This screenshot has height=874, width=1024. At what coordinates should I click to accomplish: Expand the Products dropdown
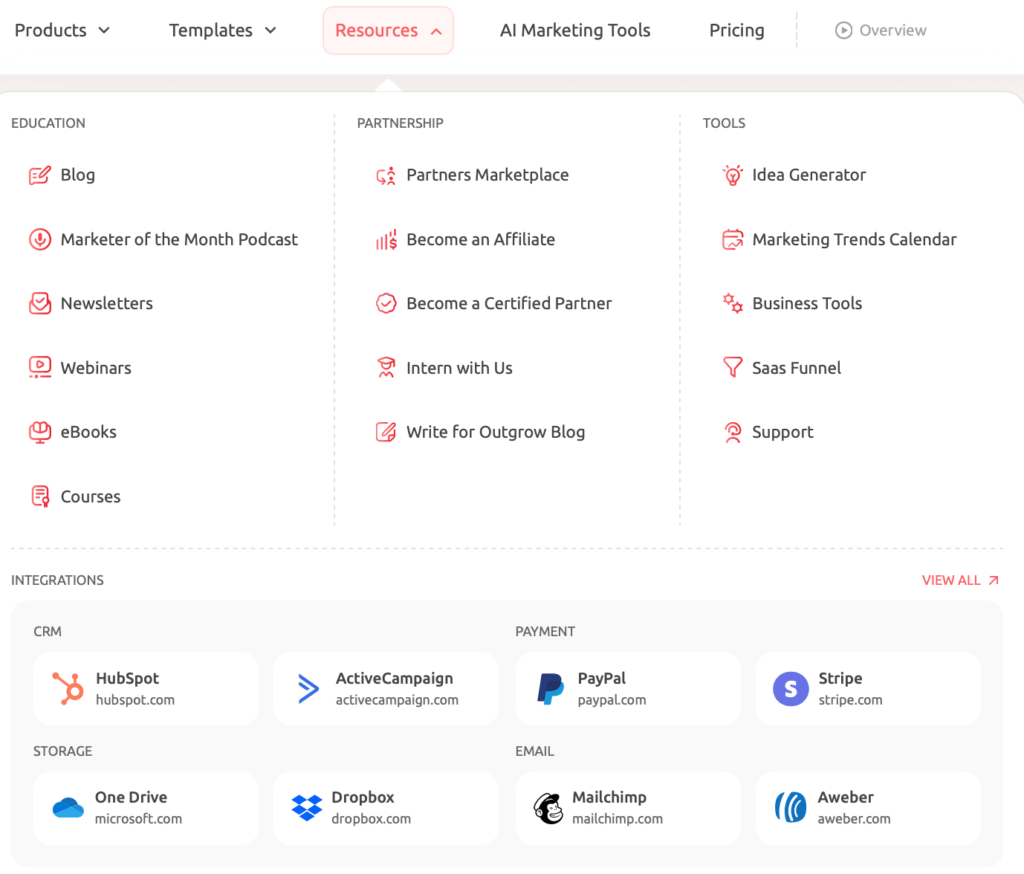[x=62, y=30]
